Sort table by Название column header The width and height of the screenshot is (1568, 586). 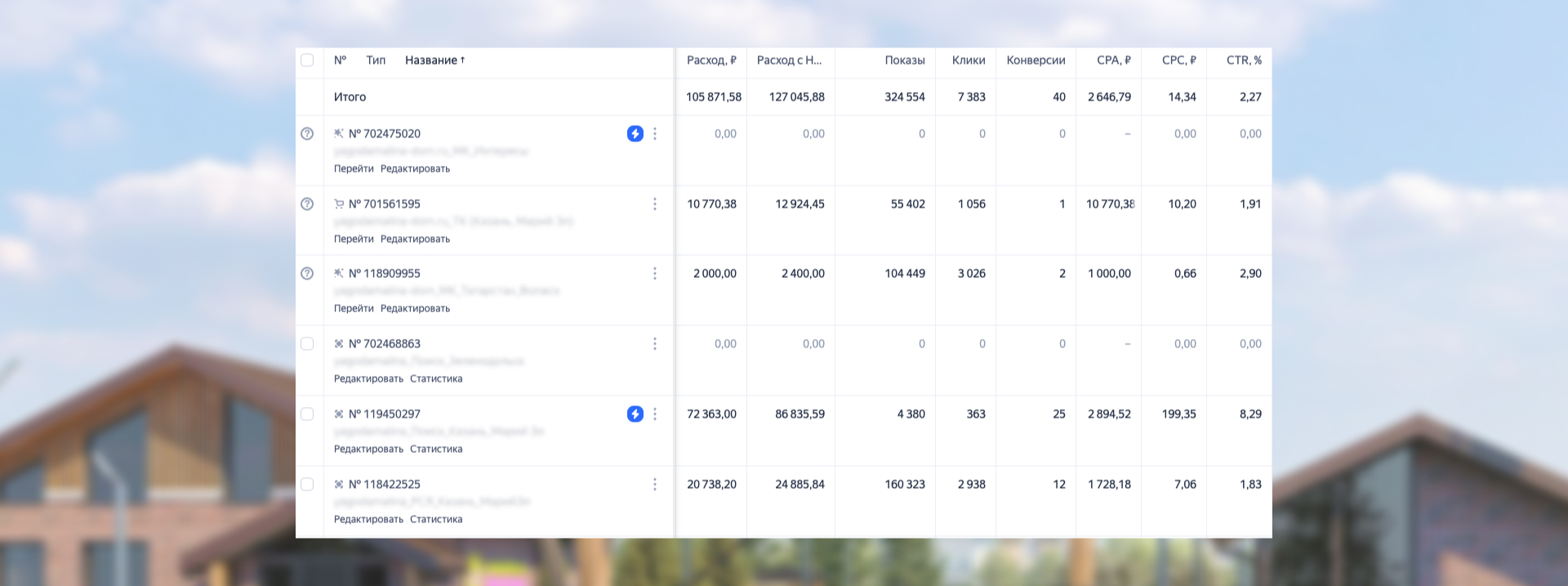(x=434, y=60)
